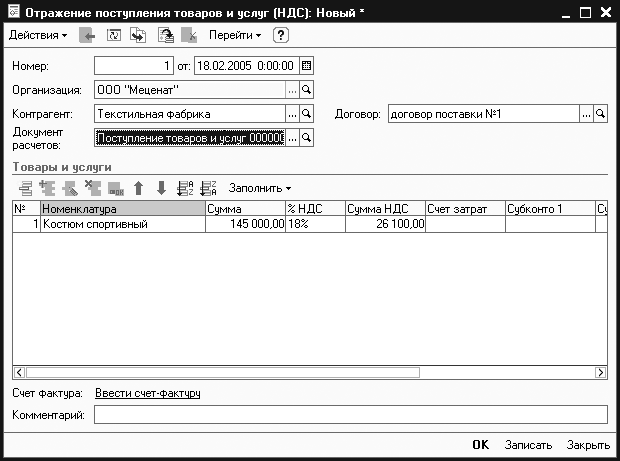Click the delete row icon
The width and height of the screenshot is (620, 461).
[93, 188]
